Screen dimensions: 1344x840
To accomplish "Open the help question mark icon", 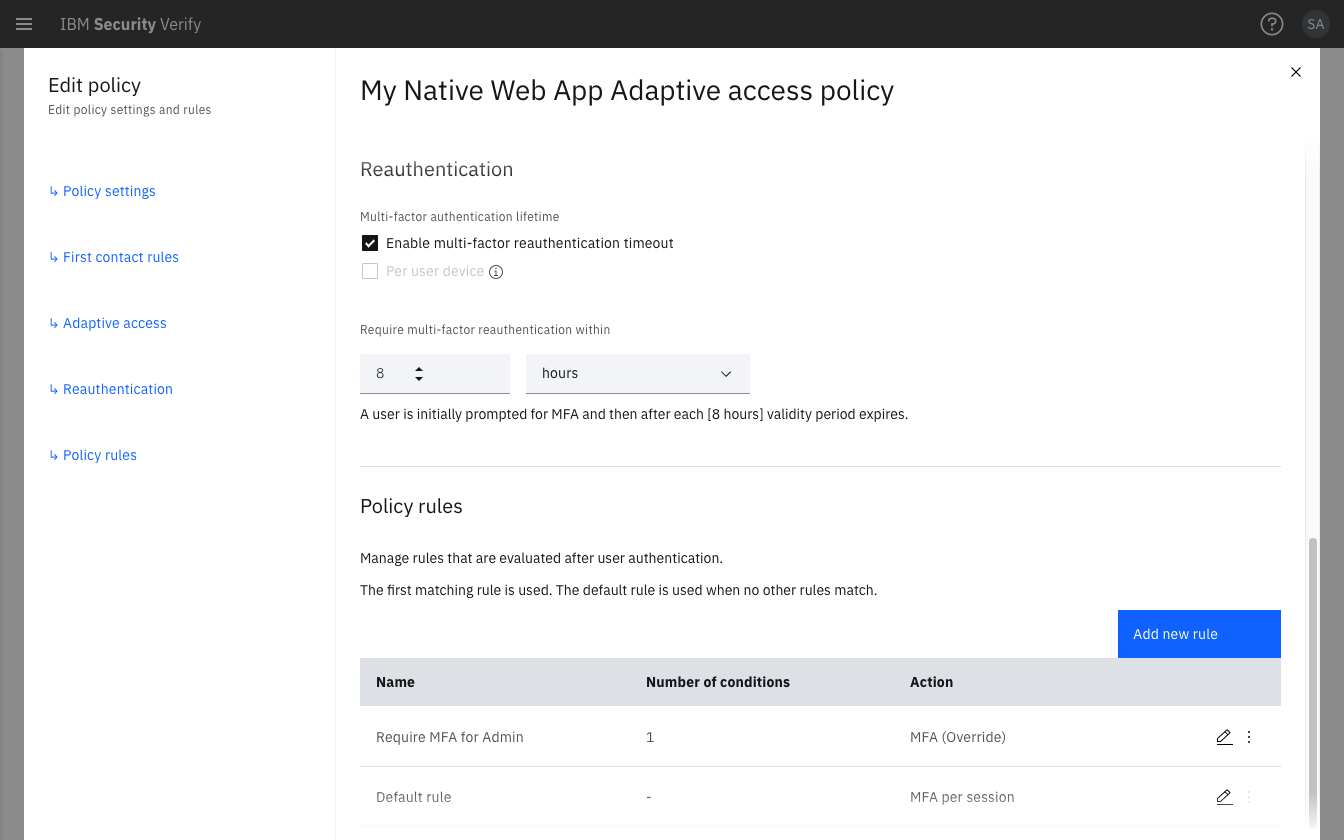I will coord(1271,24).
